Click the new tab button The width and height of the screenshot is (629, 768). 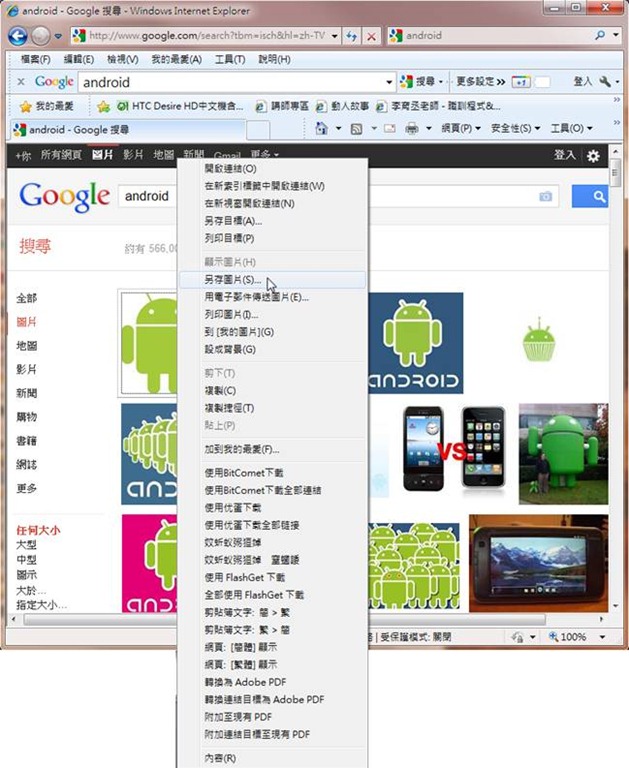(x=258, y=130)
